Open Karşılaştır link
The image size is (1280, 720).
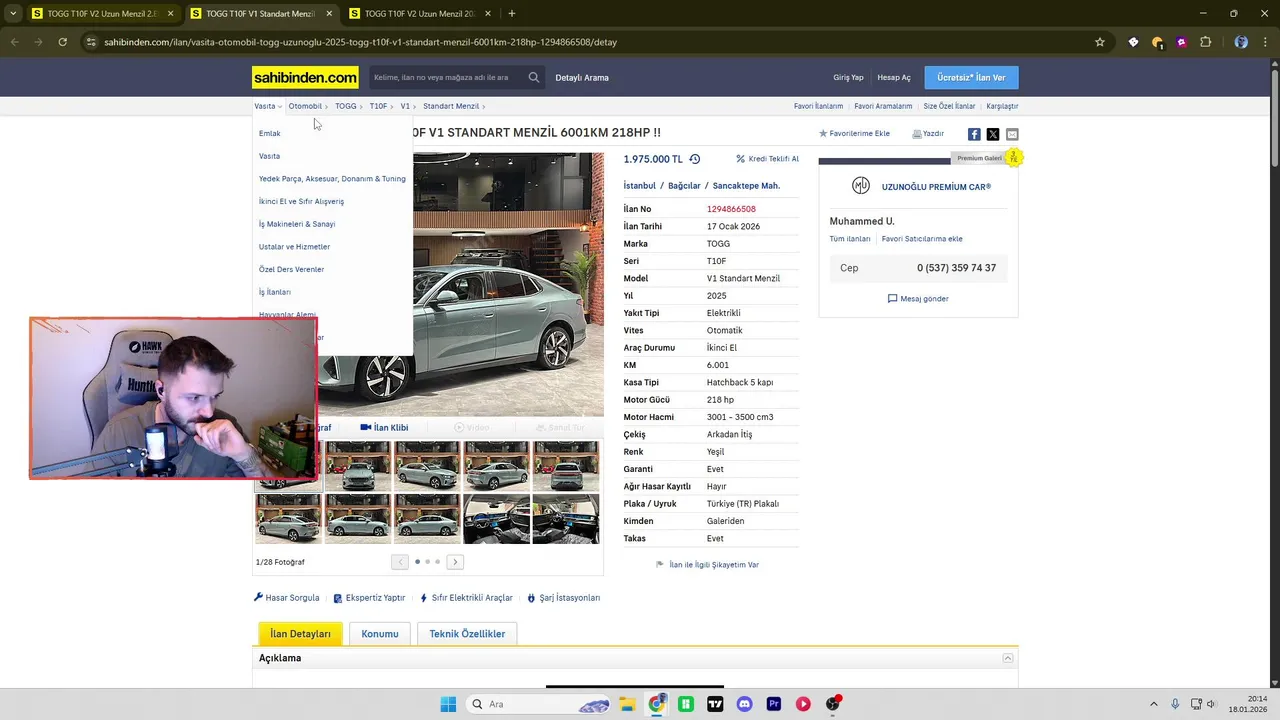point(1002,106)
